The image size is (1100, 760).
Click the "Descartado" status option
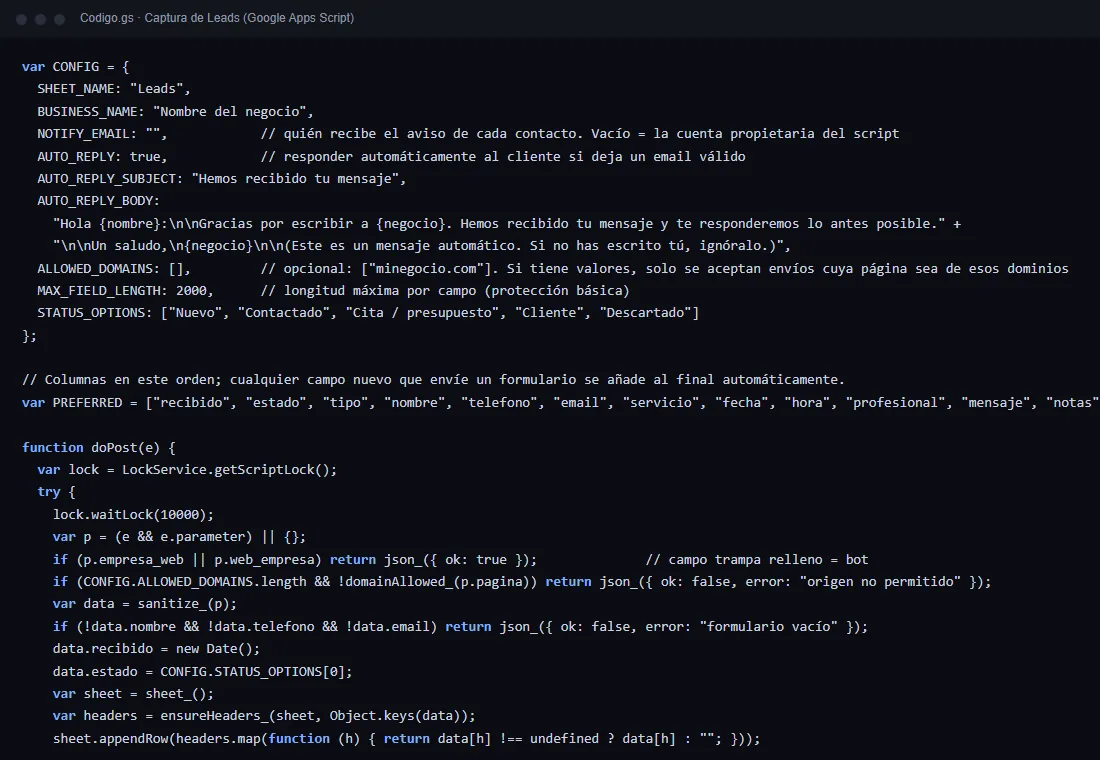[647, 312]
